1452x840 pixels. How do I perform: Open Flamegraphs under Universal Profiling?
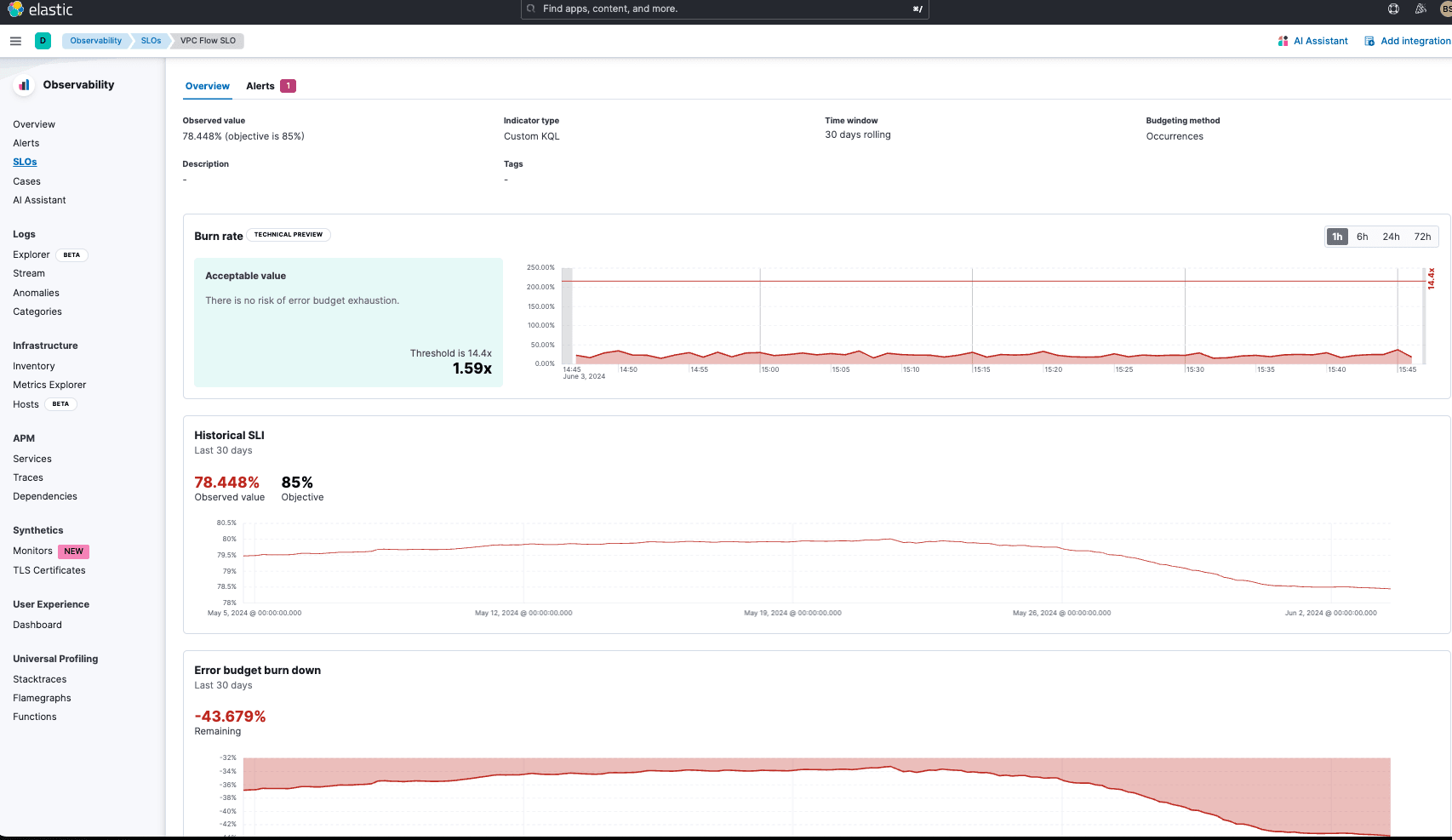pos(42,697)
